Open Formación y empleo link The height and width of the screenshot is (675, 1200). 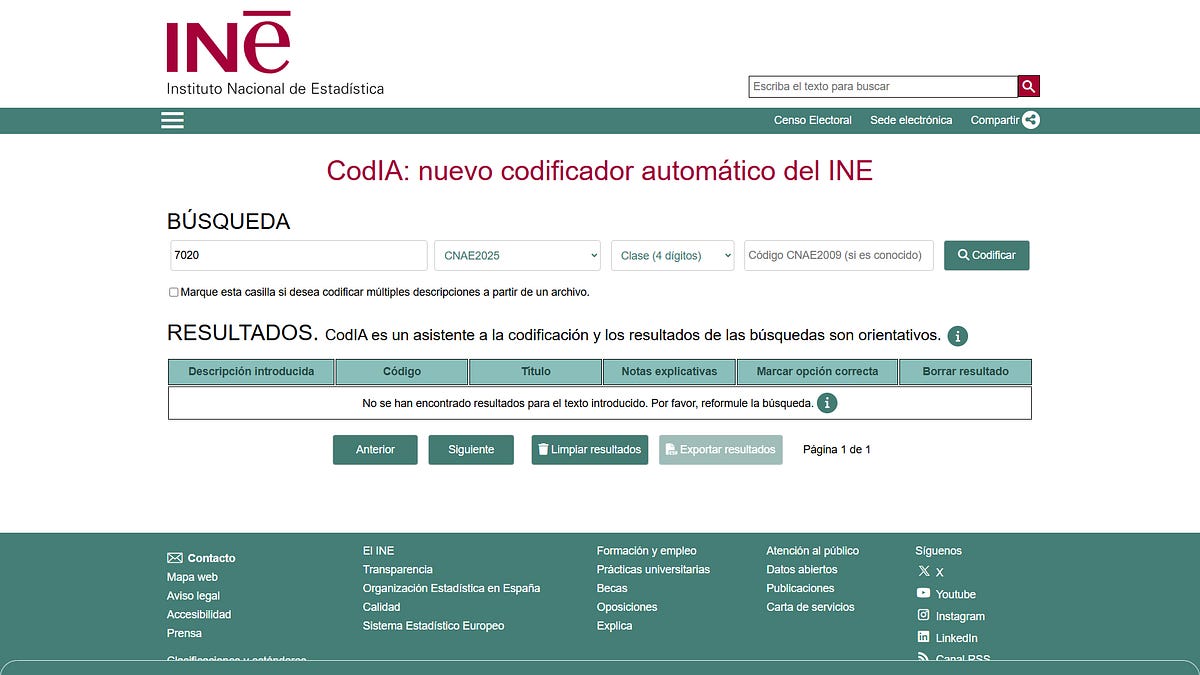(x=646, y=551)
